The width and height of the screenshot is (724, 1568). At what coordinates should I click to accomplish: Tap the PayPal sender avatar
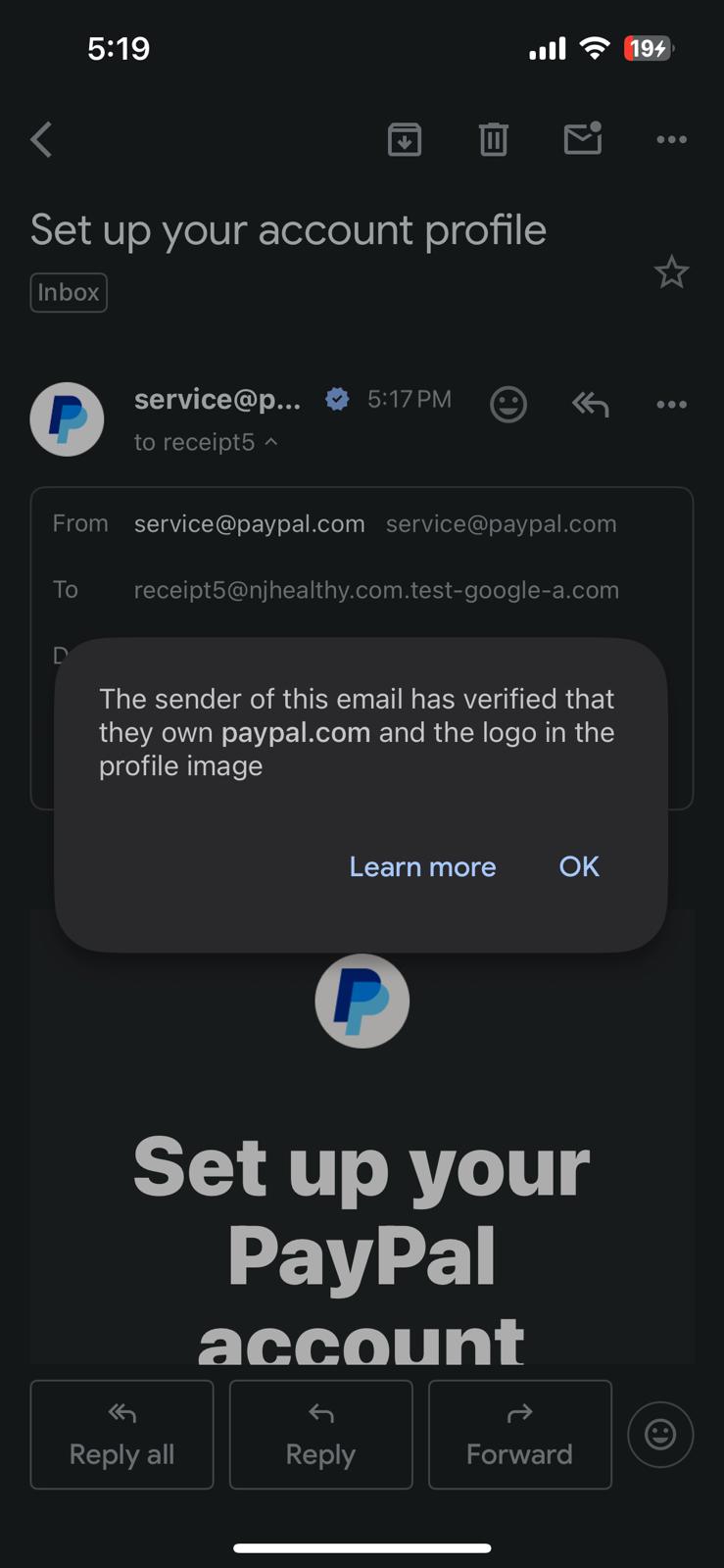point(68,418)
